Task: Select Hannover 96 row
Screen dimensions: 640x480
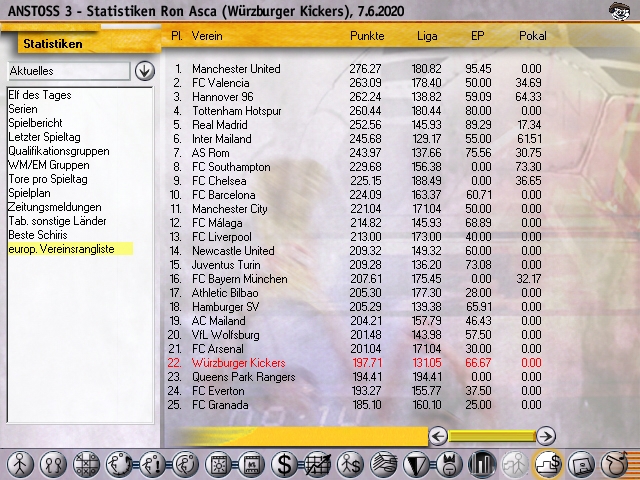Action: [x=355, y=97]
